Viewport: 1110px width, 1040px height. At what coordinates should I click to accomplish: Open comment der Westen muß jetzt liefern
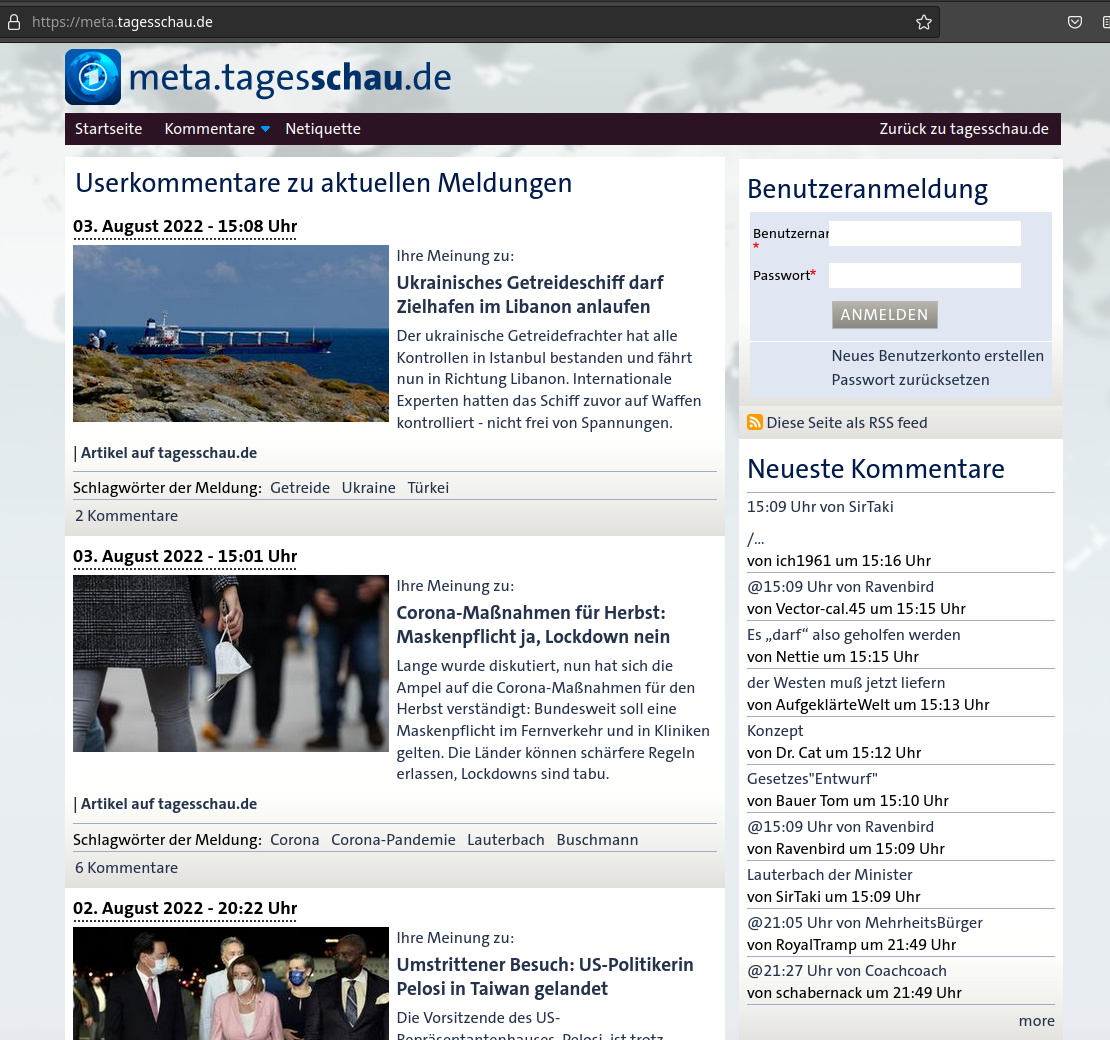pos(846,683)
